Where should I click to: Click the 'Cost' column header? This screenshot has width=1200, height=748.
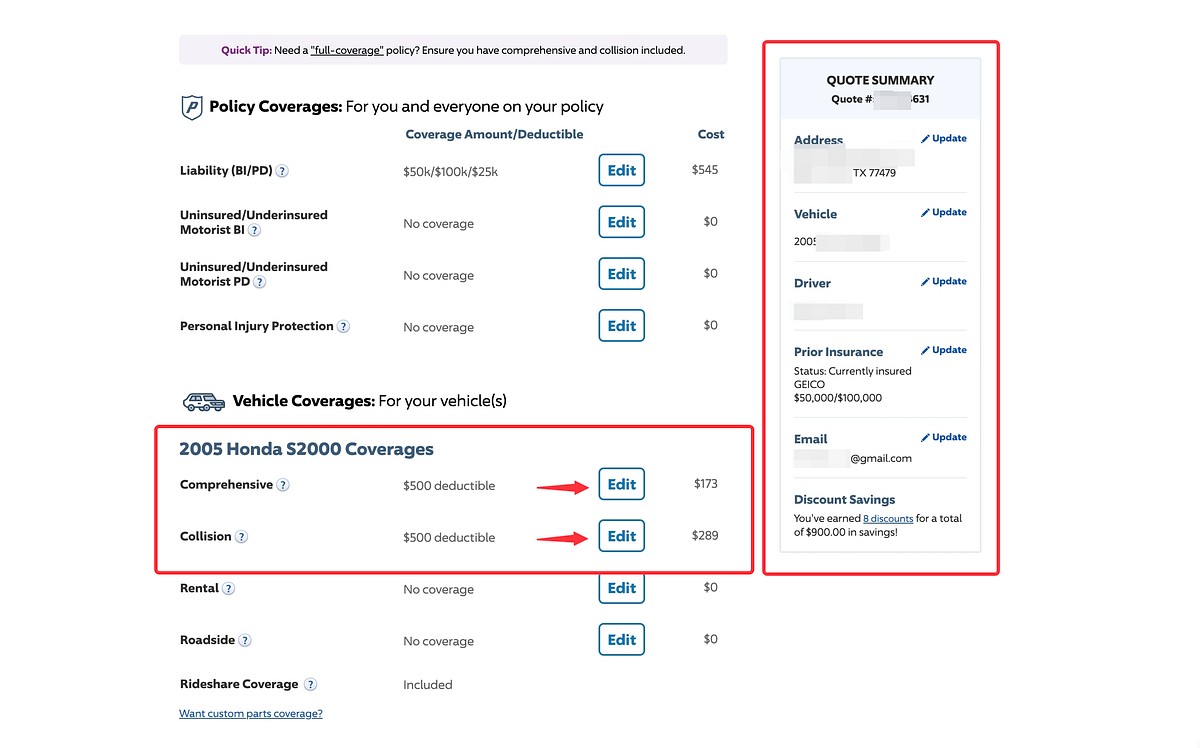[x=711, y=134]
